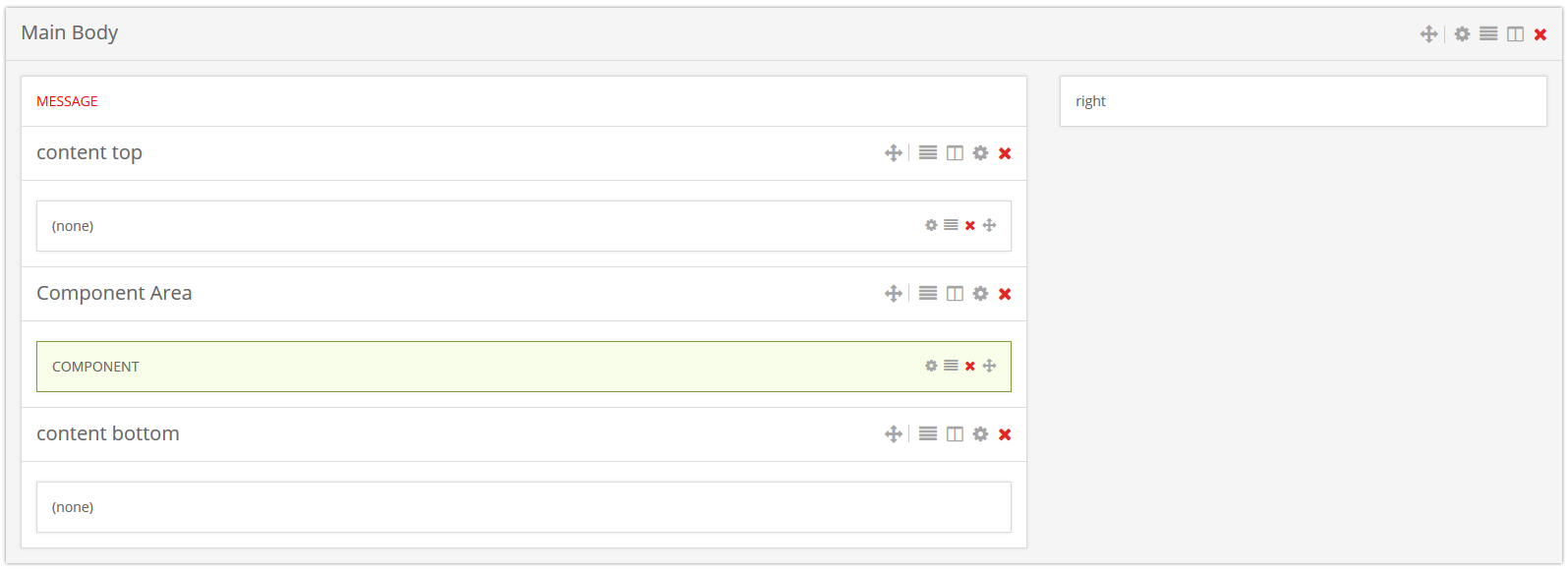The height and width of the screenshot is (573, 1568).
Task: Click the move handle of content top row
Action: 893,153
